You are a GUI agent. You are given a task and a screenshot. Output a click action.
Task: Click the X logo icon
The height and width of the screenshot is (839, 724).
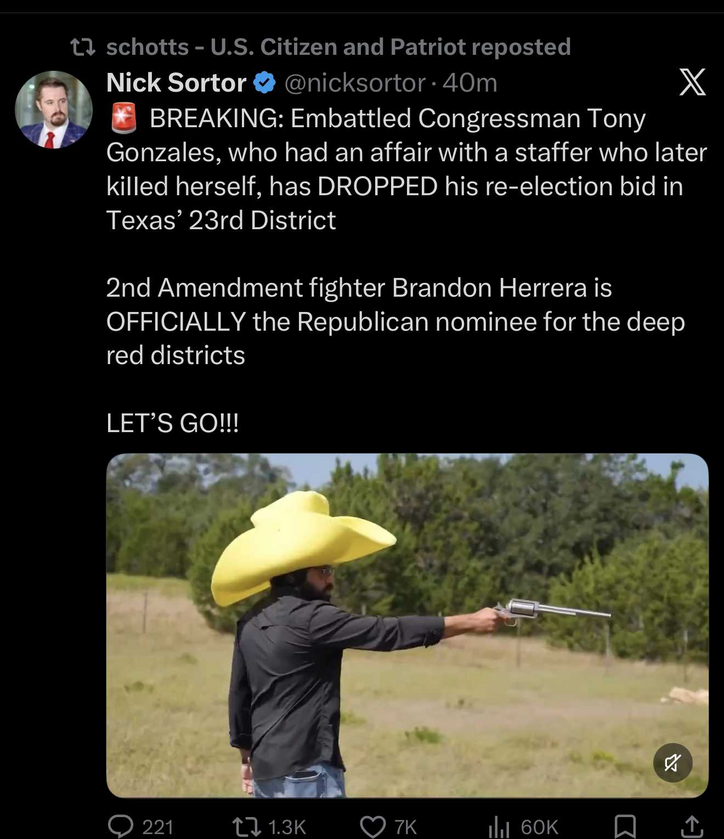tap(692, 82)
